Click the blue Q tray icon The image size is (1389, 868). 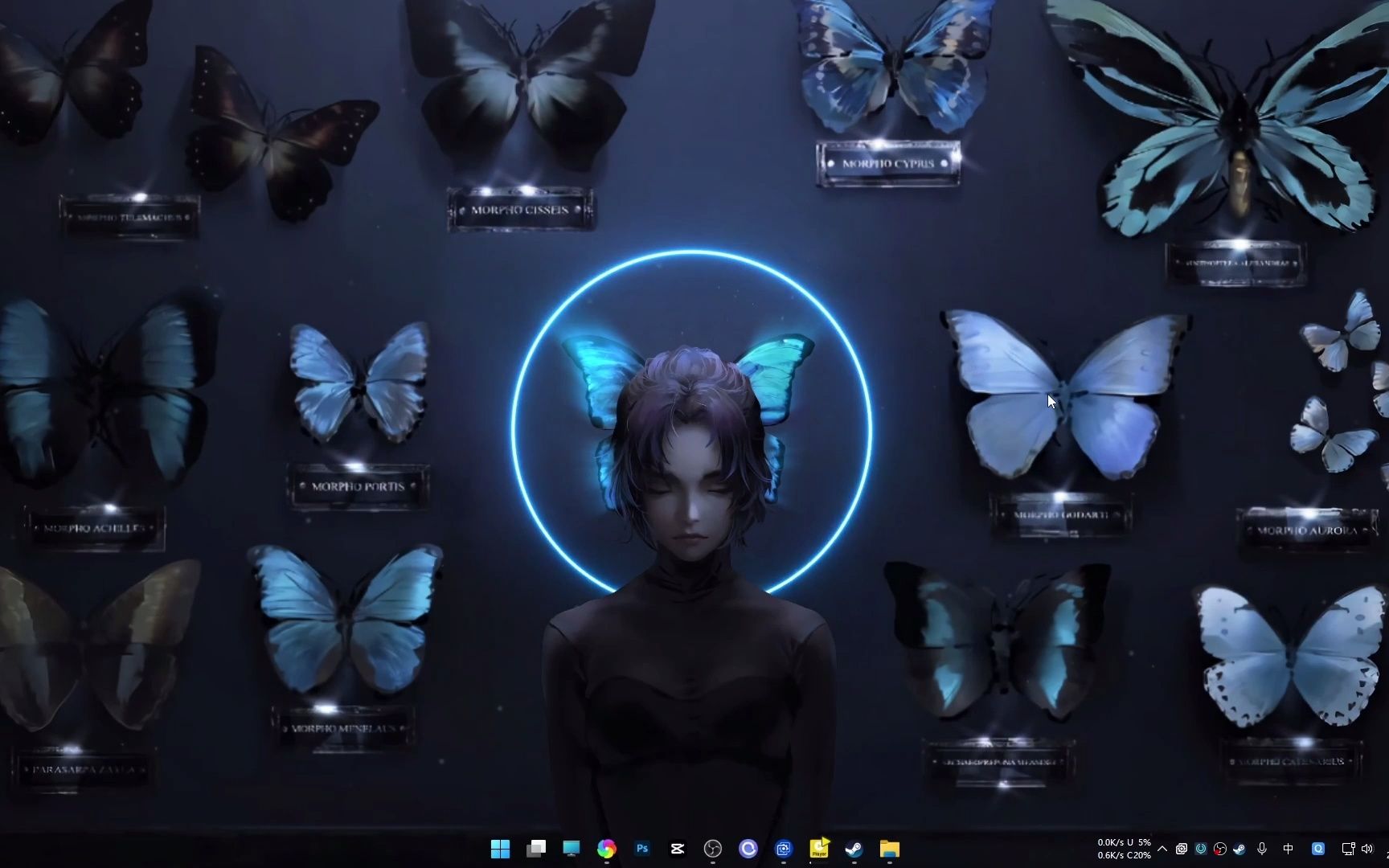coord(1318,849)
